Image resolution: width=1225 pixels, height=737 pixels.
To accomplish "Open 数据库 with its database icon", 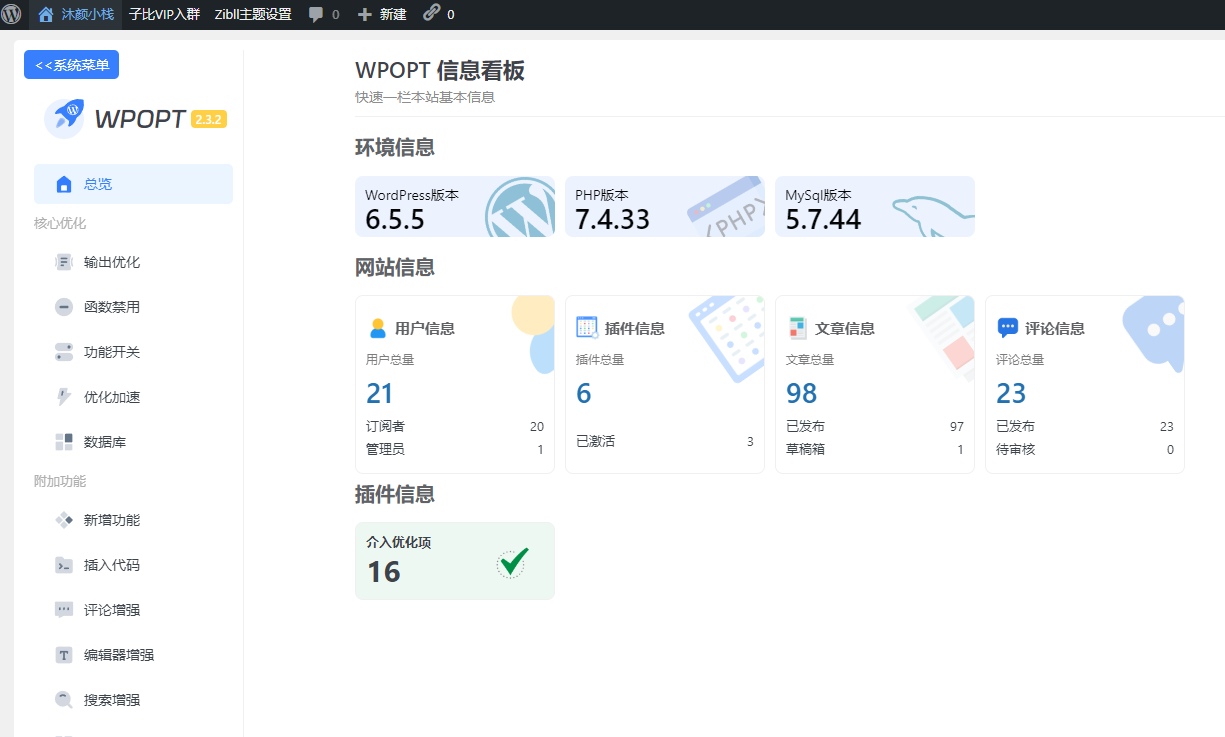I will tap(65, 441).
